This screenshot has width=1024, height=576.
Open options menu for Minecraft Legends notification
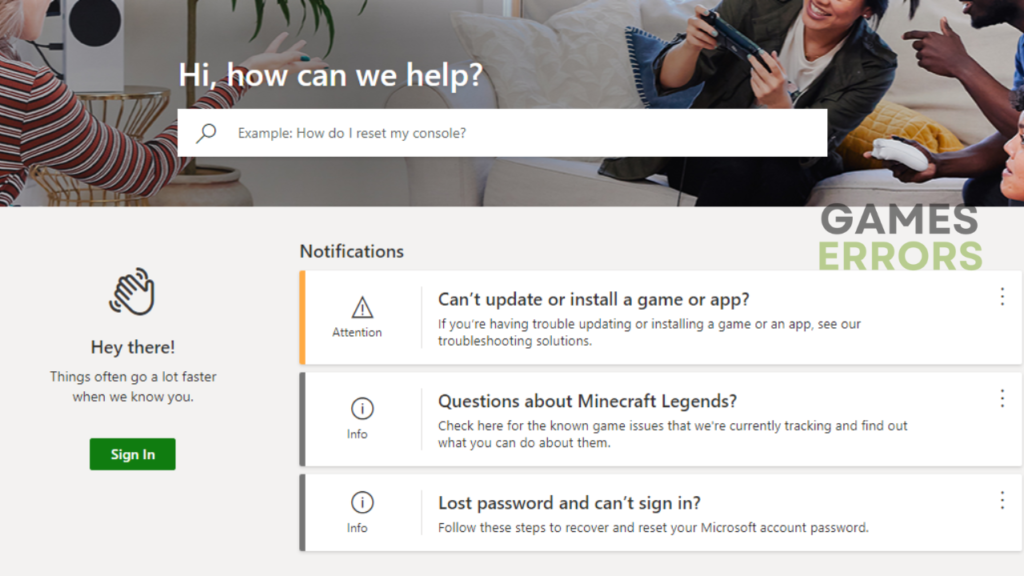tap(1002, 399)
